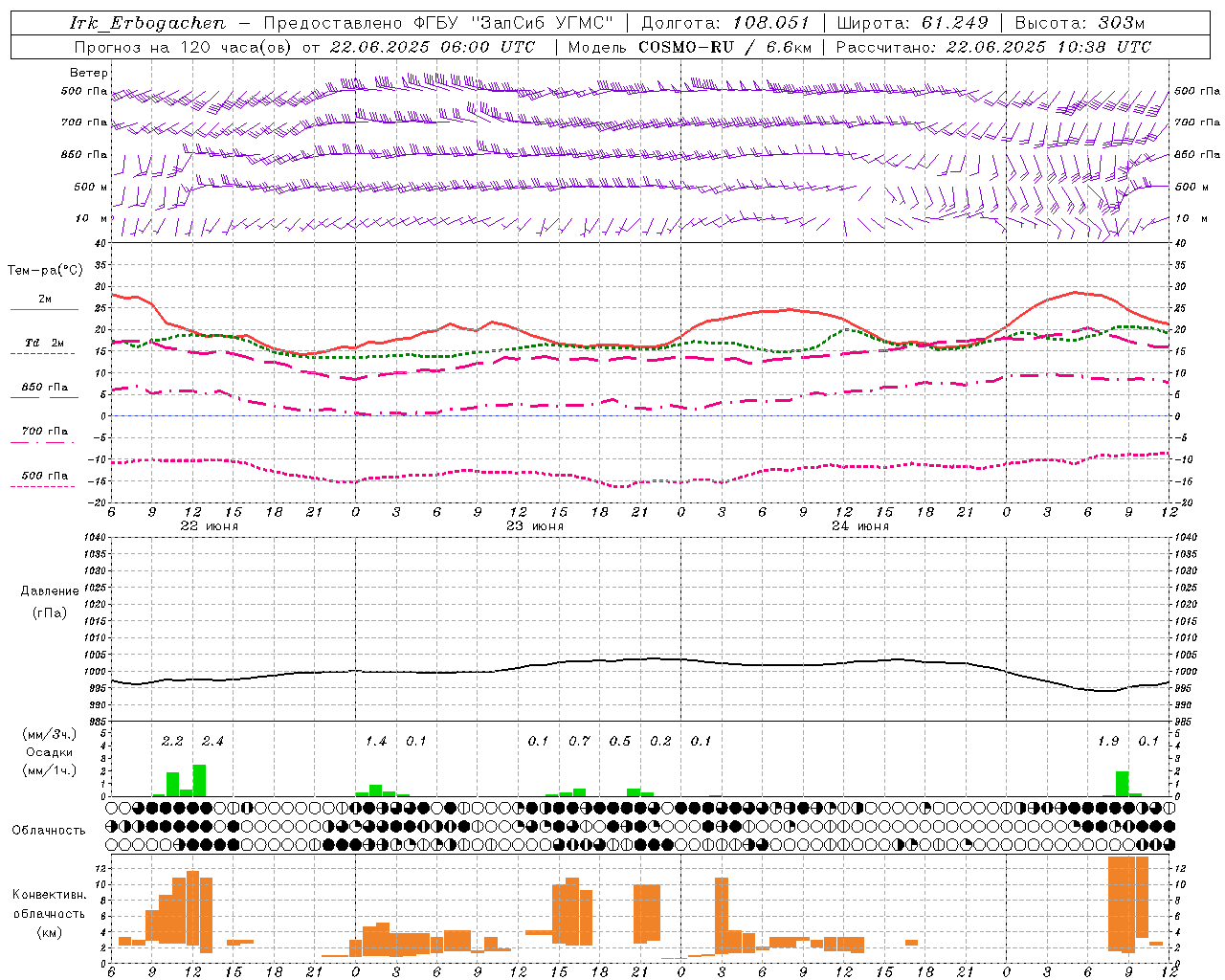This screenshot has width=1225, height=980.
Task: Click the Конвективн. convective cloud label
Action: pos(49,894)
